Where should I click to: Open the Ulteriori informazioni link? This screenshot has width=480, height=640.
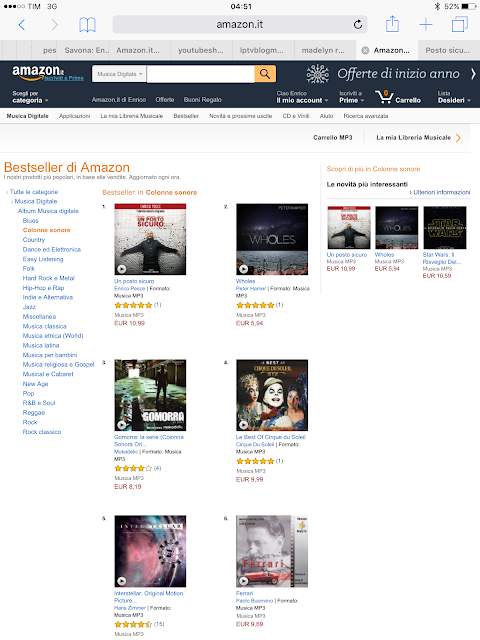441,192
